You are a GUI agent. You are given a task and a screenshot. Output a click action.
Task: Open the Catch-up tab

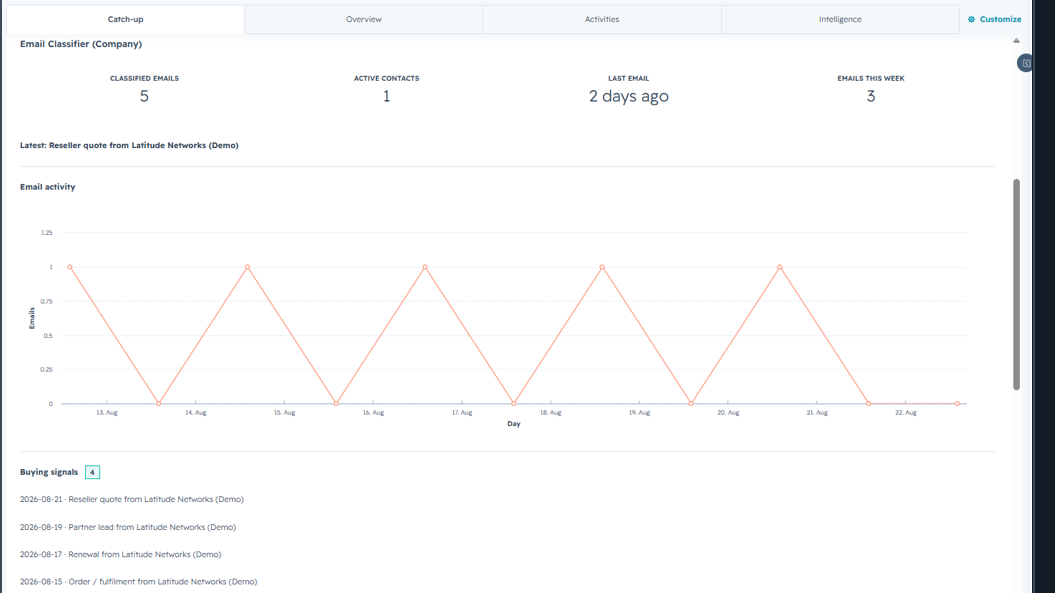[x=125, y=20]
